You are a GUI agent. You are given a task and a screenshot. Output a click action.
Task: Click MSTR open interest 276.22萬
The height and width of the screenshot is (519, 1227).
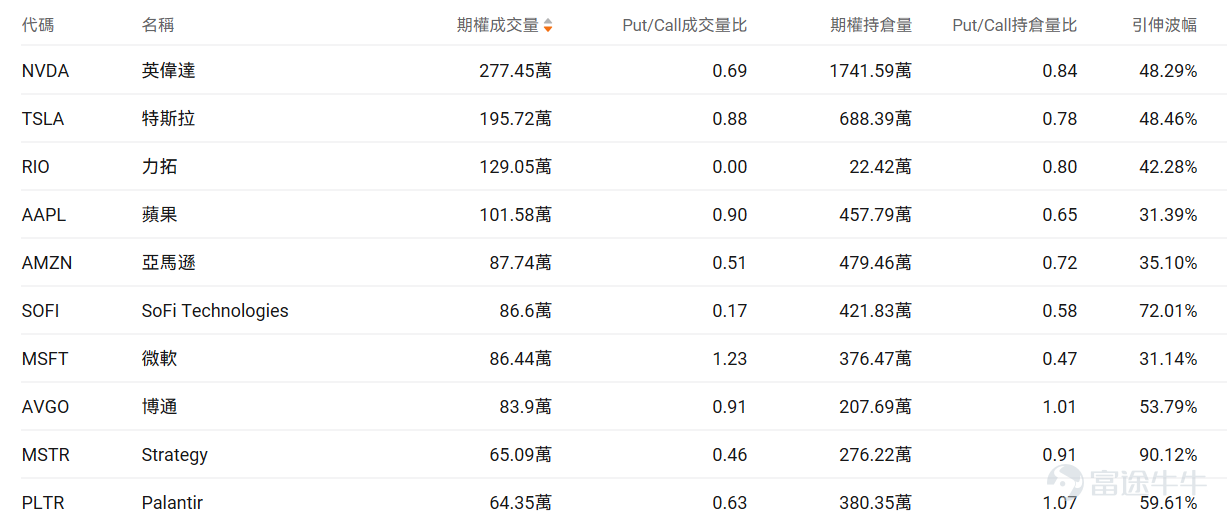(x=875, y=455)
